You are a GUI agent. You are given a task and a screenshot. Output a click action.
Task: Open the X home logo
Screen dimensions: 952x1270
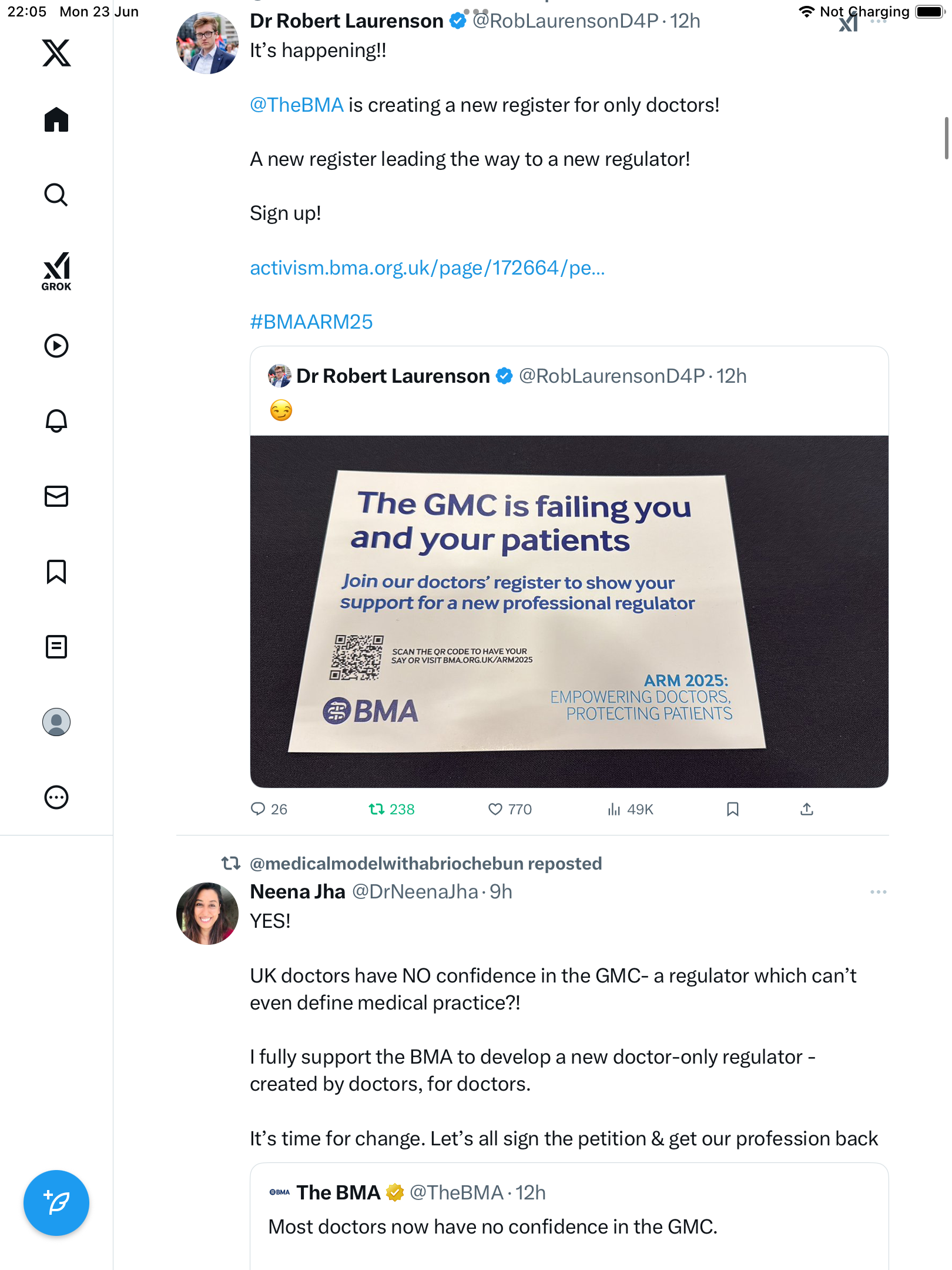coord(56,53)
